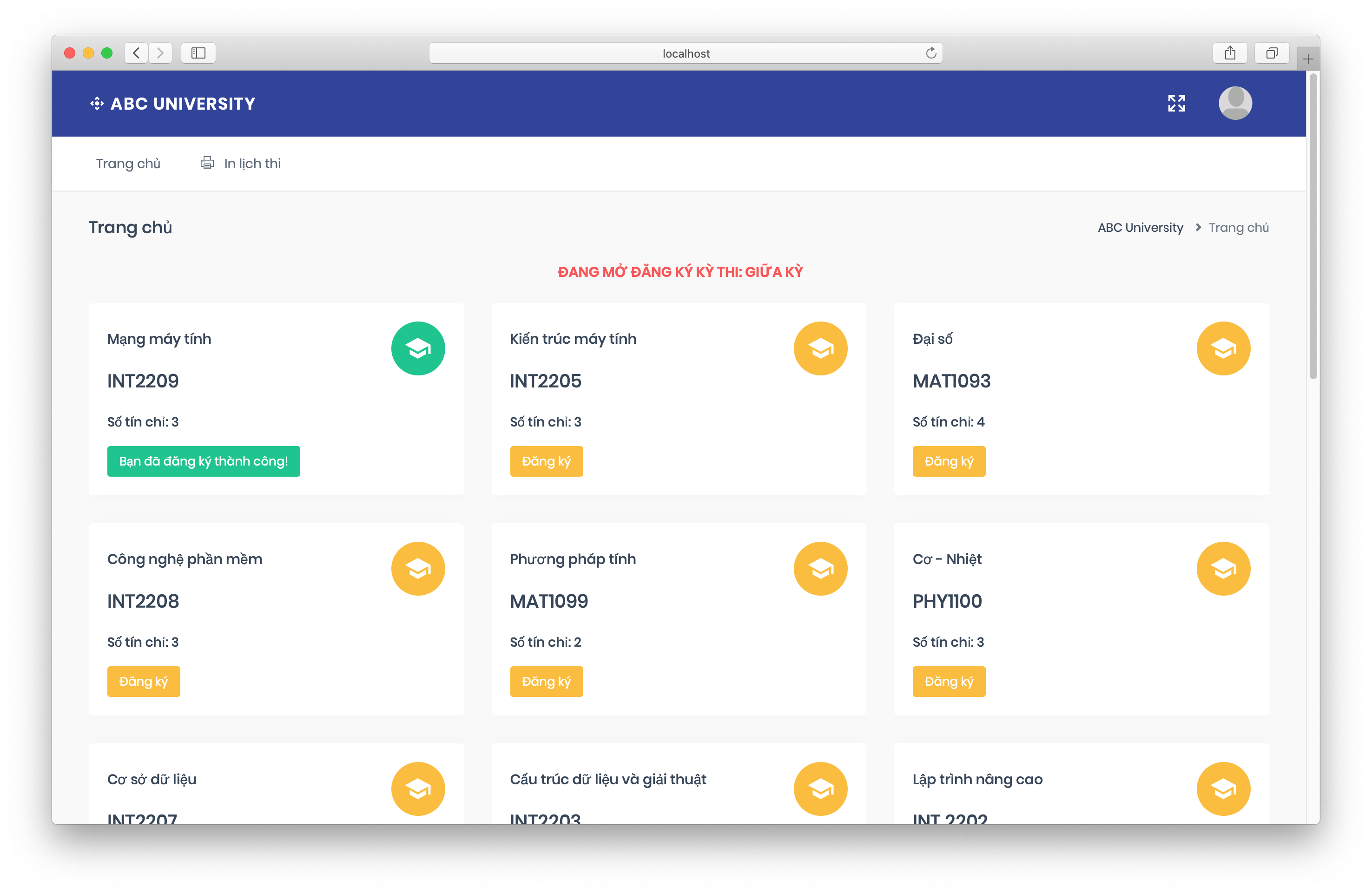
Task: Click the Bạn đã đăng ký thành công button
Action: click(x=204, y=461)
